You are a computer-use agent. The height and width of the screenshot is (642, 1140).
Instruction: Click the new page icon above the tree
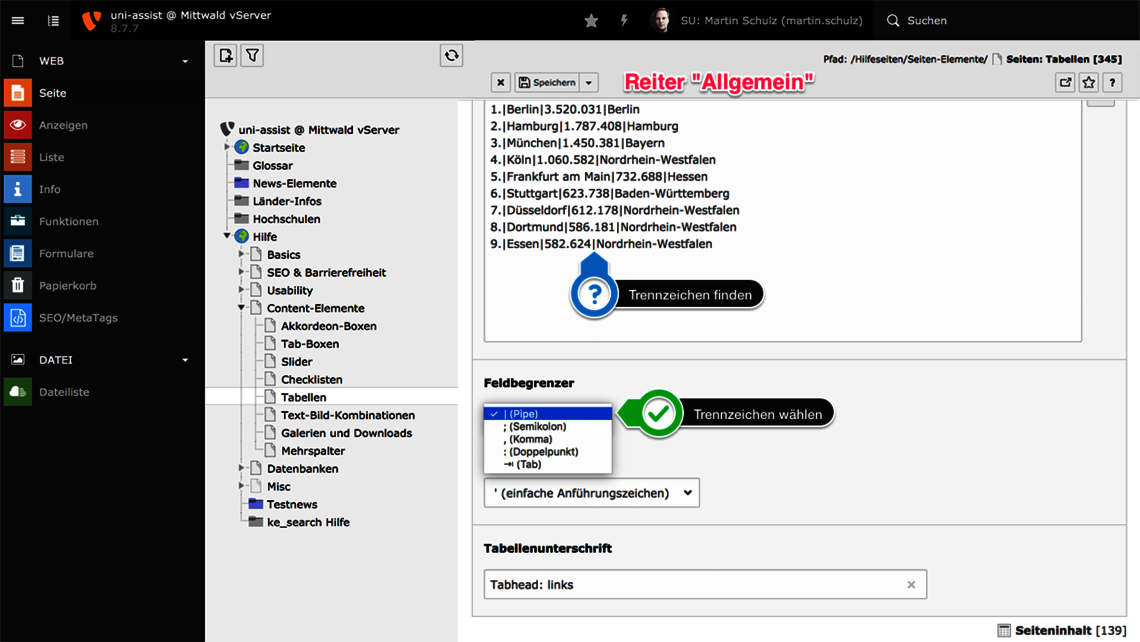tap(225, 55)
